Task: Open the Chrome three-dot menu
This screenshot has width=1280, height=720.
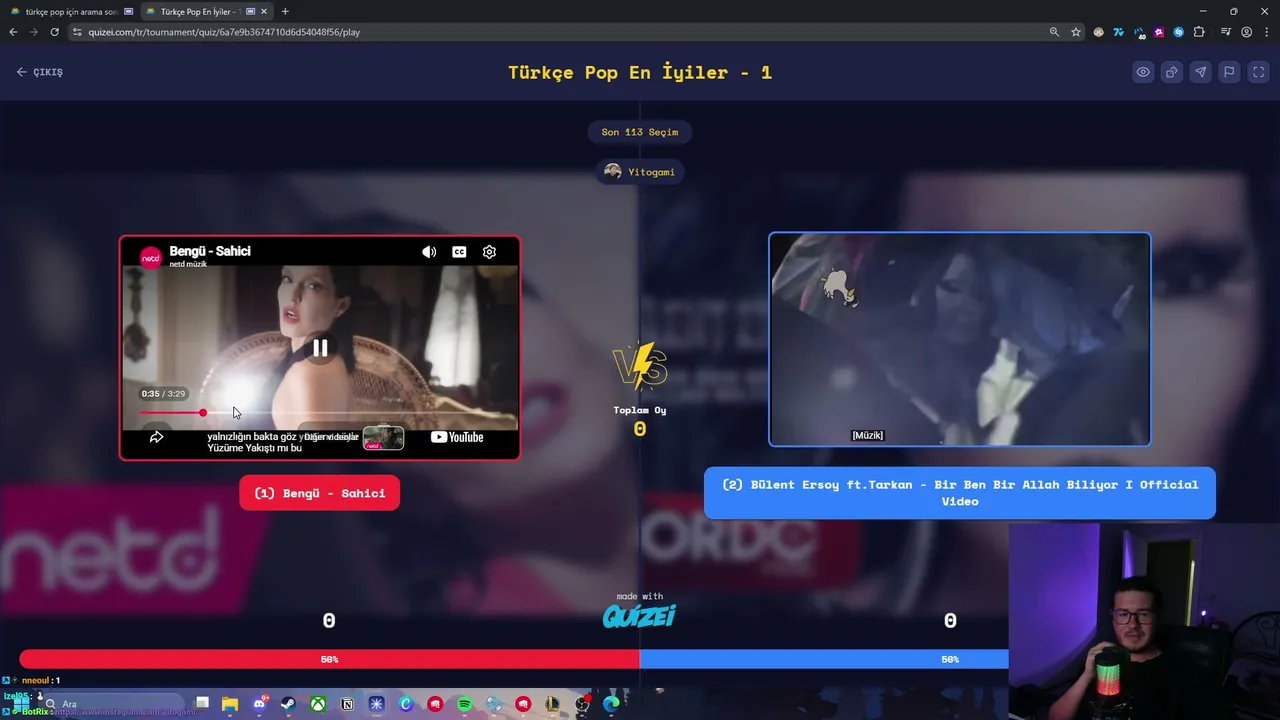Action: click(1266, 32)
